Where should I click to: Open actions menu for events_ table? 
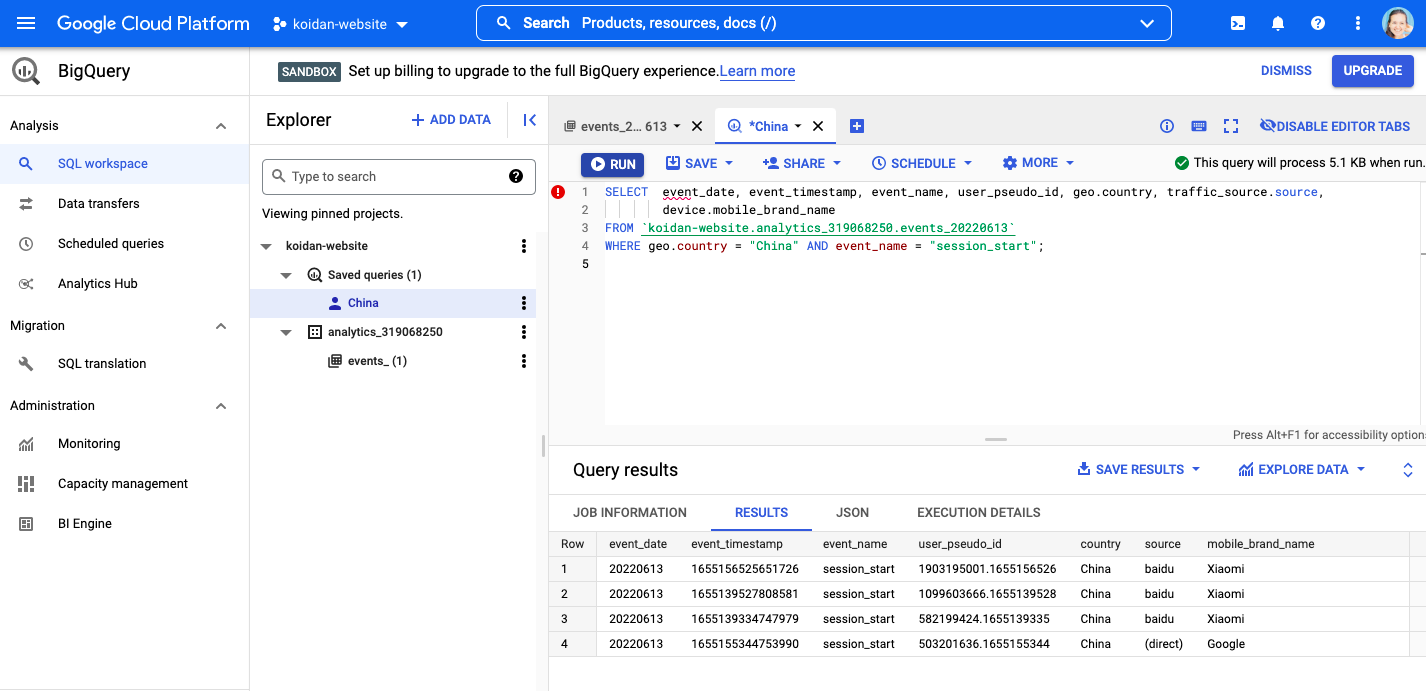coord(523,361)
